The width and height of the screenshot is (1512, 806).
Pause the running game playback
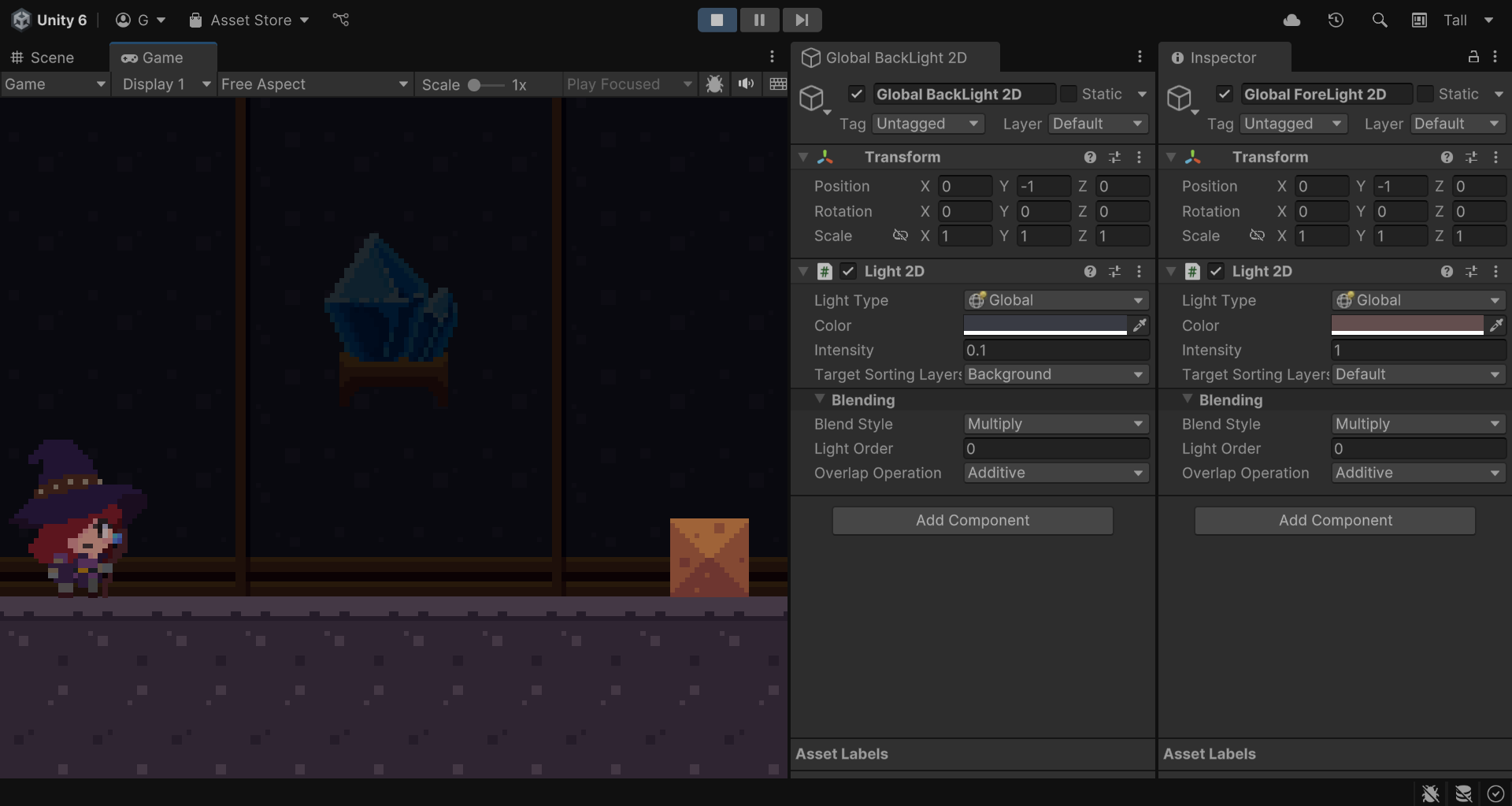759,20
